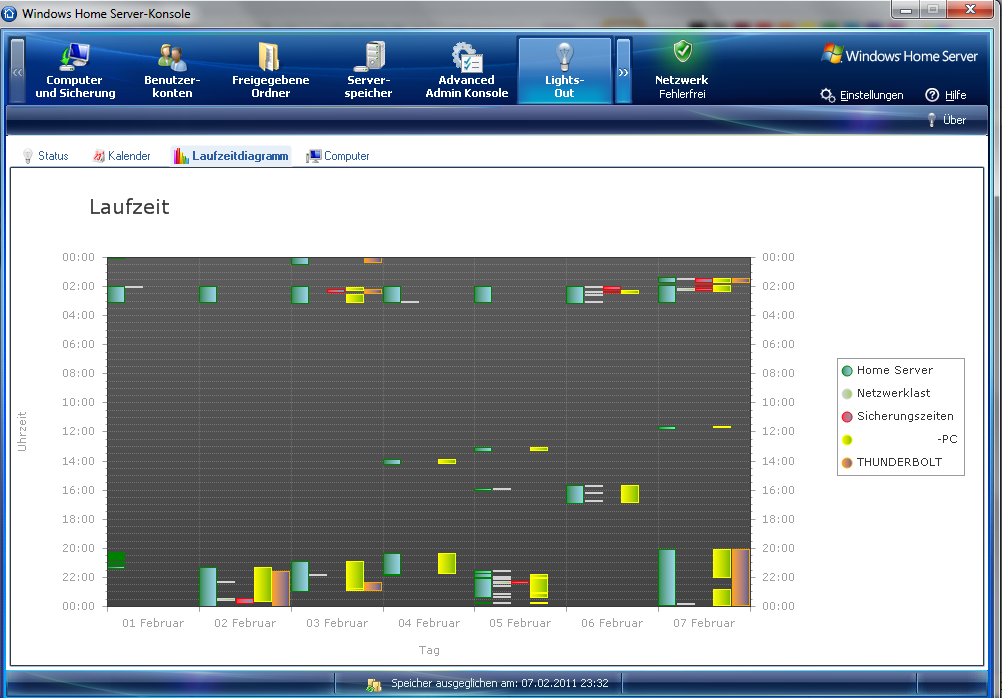Click the 07 Februar axis label
The width and height of the screenshot is (1002, 698).
704,623
